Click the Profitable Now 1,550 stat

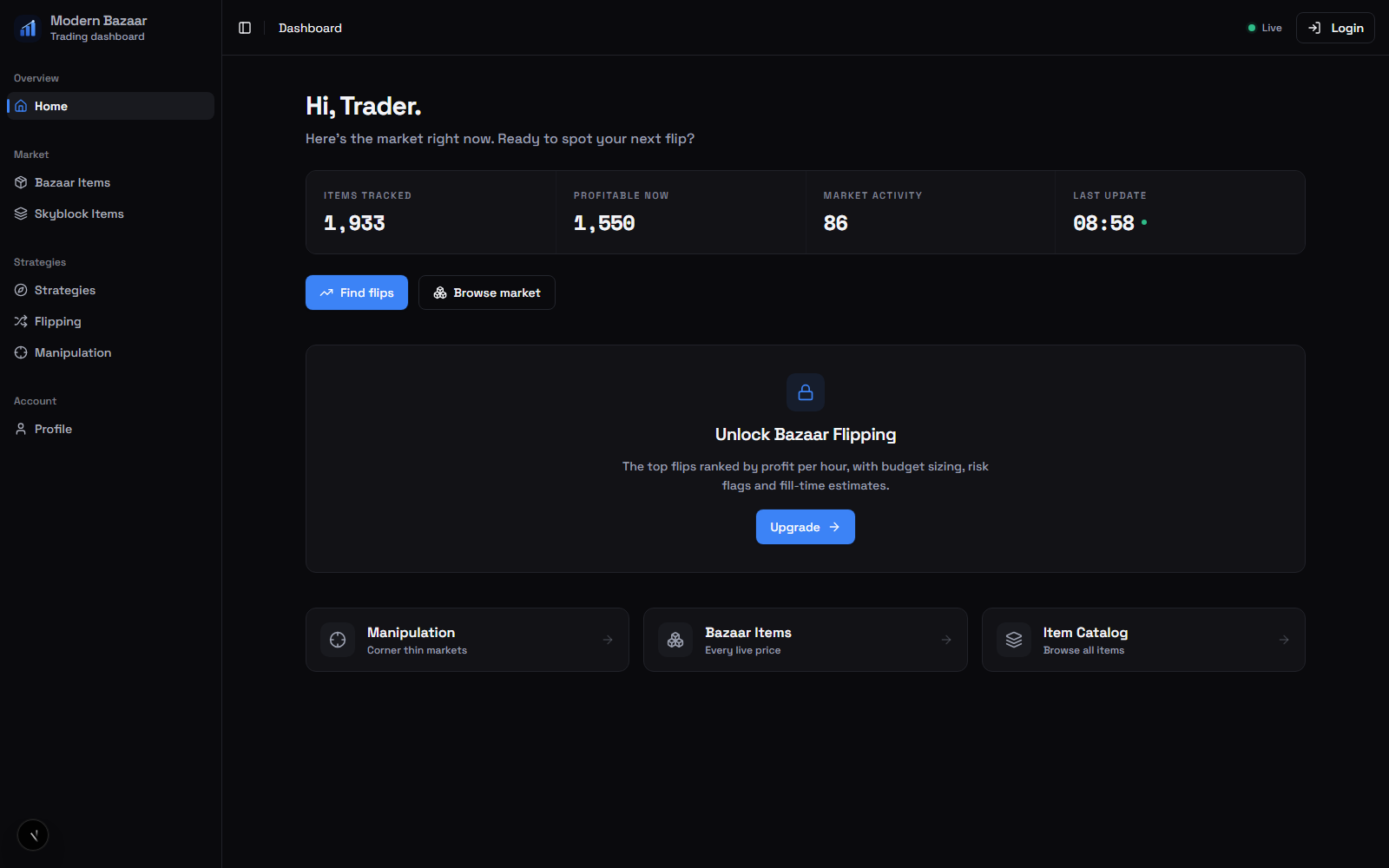(x=681, y=213)
